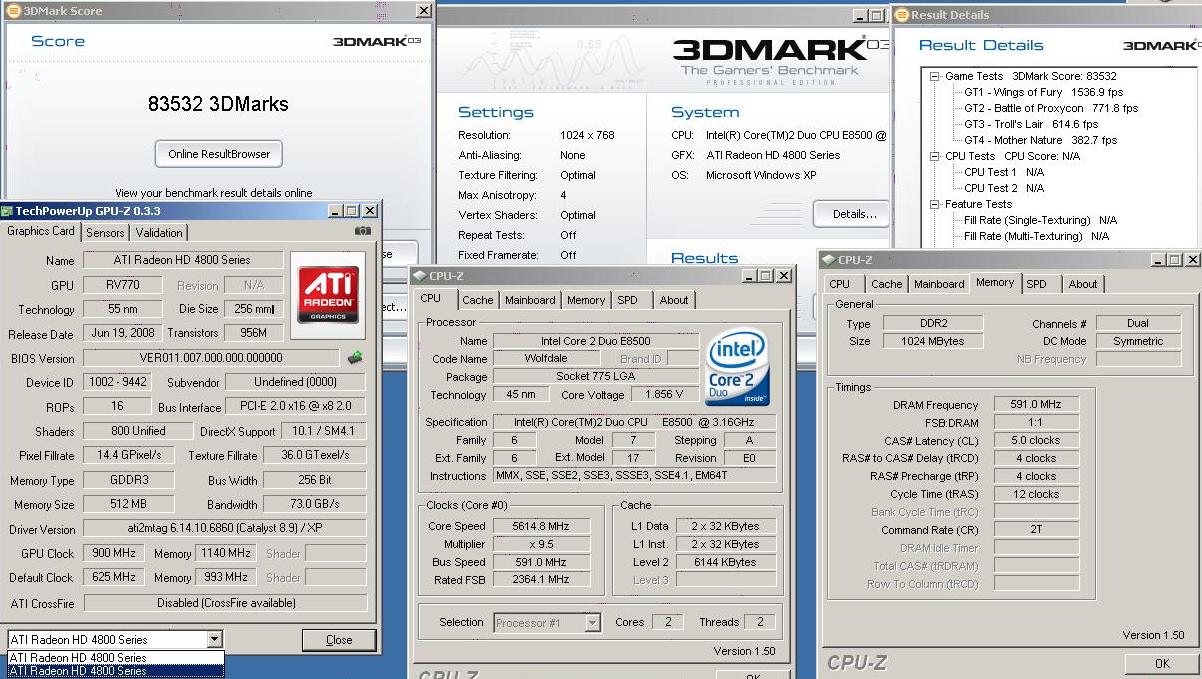
Task: Click the front CPU-Z window title bar icon
Action: (x=419, y=276)
